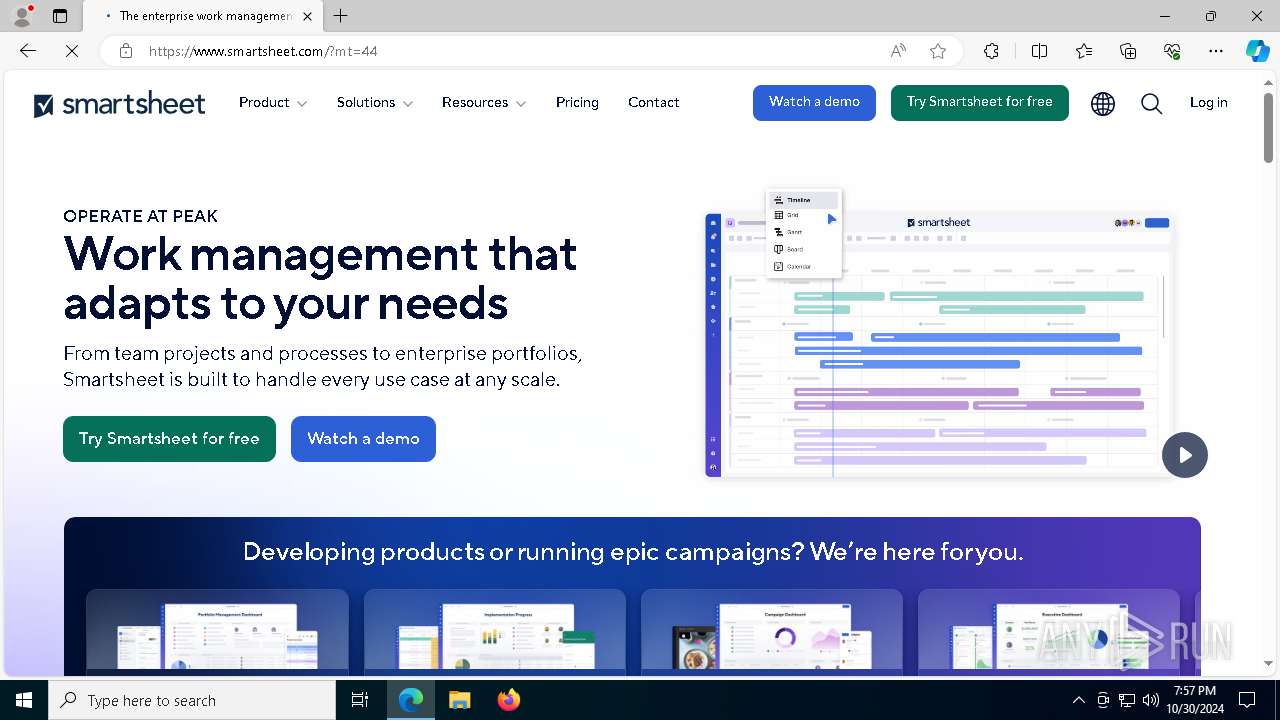This screenshot has height=720, width=1280.
Task: Open Tab actions menu
Action: point(60,16)
